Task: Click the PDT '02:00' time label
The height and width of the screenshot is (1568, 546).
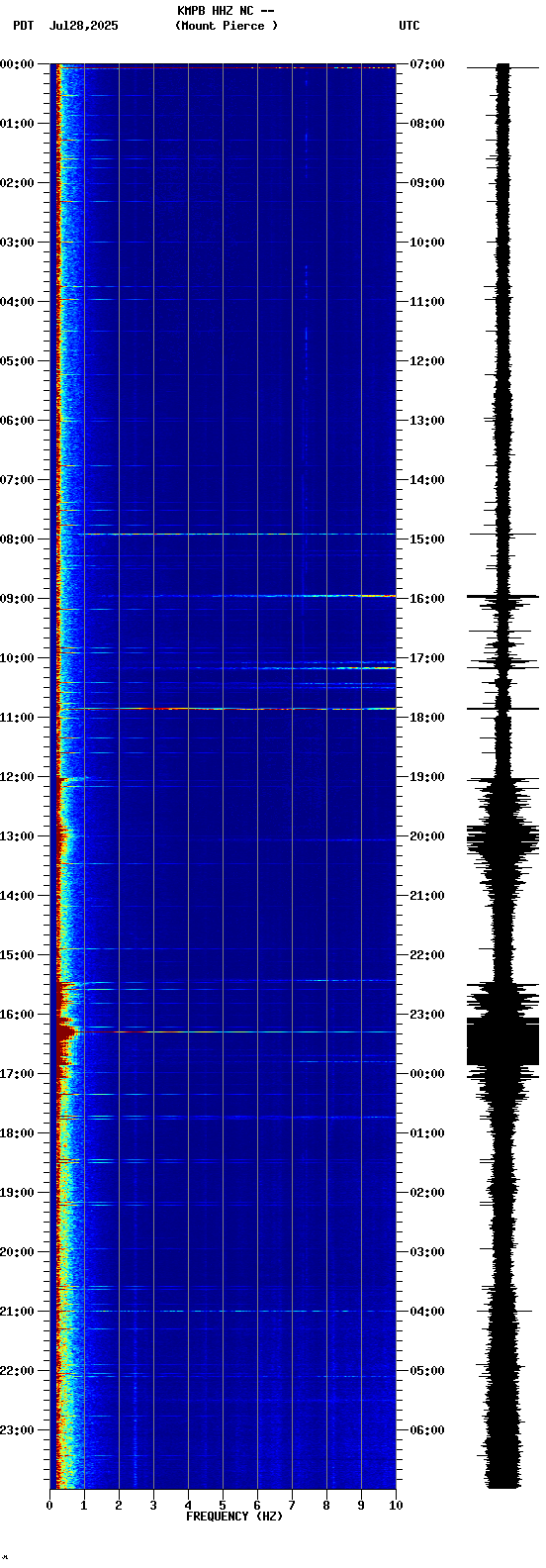Action: 18,183
